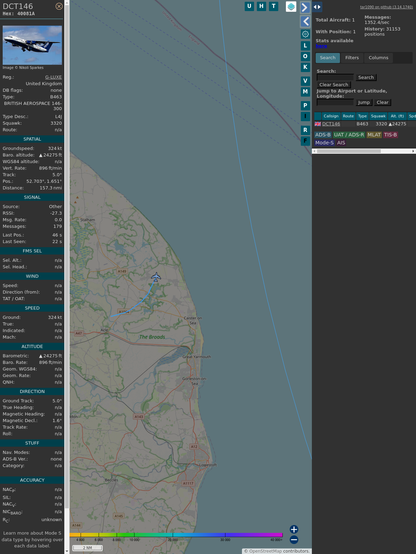
Task: Open the G-LUXE registration link
Action: [53, 77]
